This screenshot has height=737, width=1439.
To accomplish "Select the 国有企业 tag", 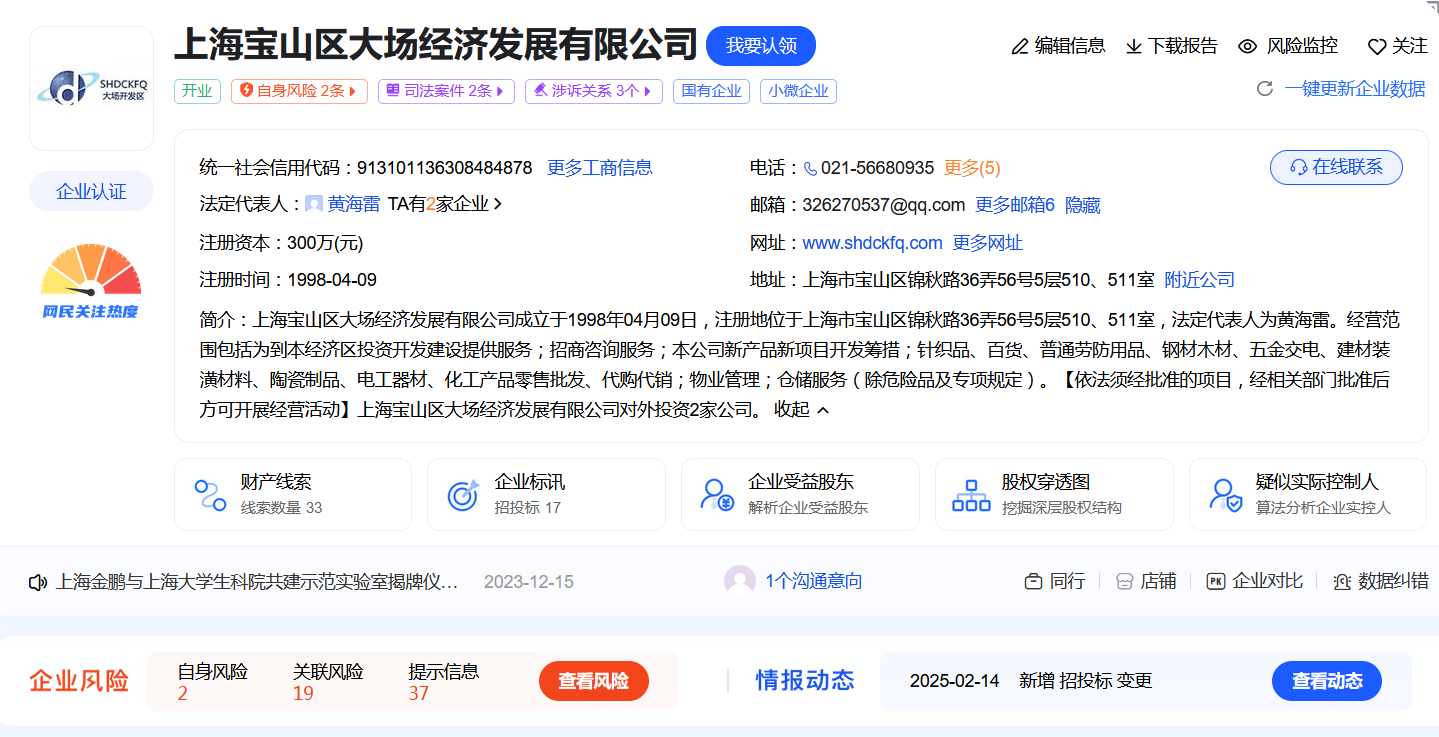I will (712, 91).
